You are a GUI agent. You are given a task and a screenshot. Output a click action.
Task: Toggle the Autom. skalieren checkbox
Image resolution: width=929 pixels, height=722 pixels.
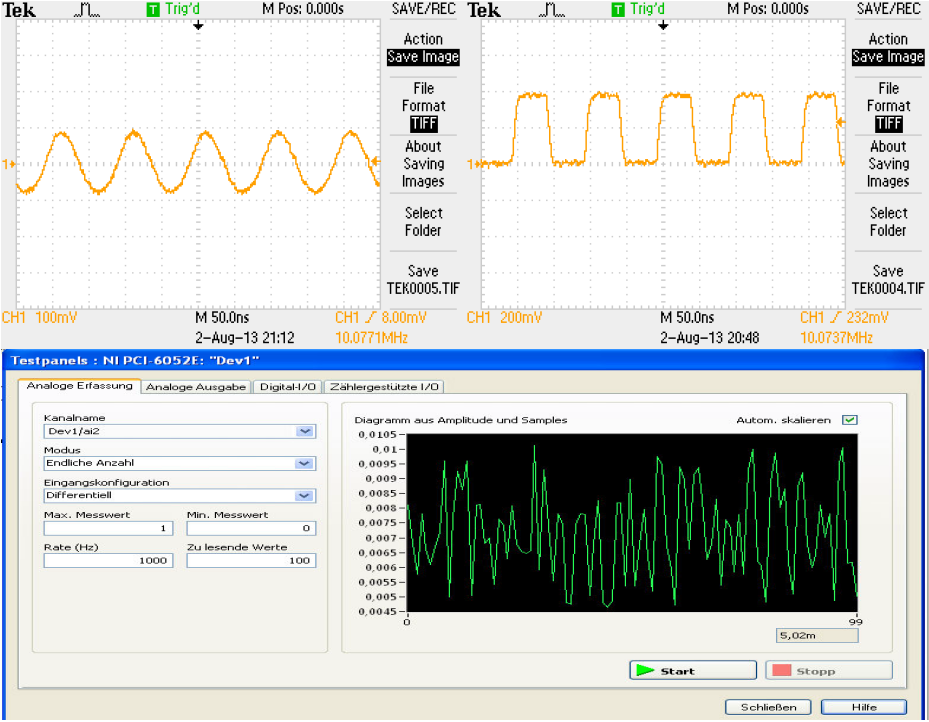pyautogui.click(x=849, y=420)
